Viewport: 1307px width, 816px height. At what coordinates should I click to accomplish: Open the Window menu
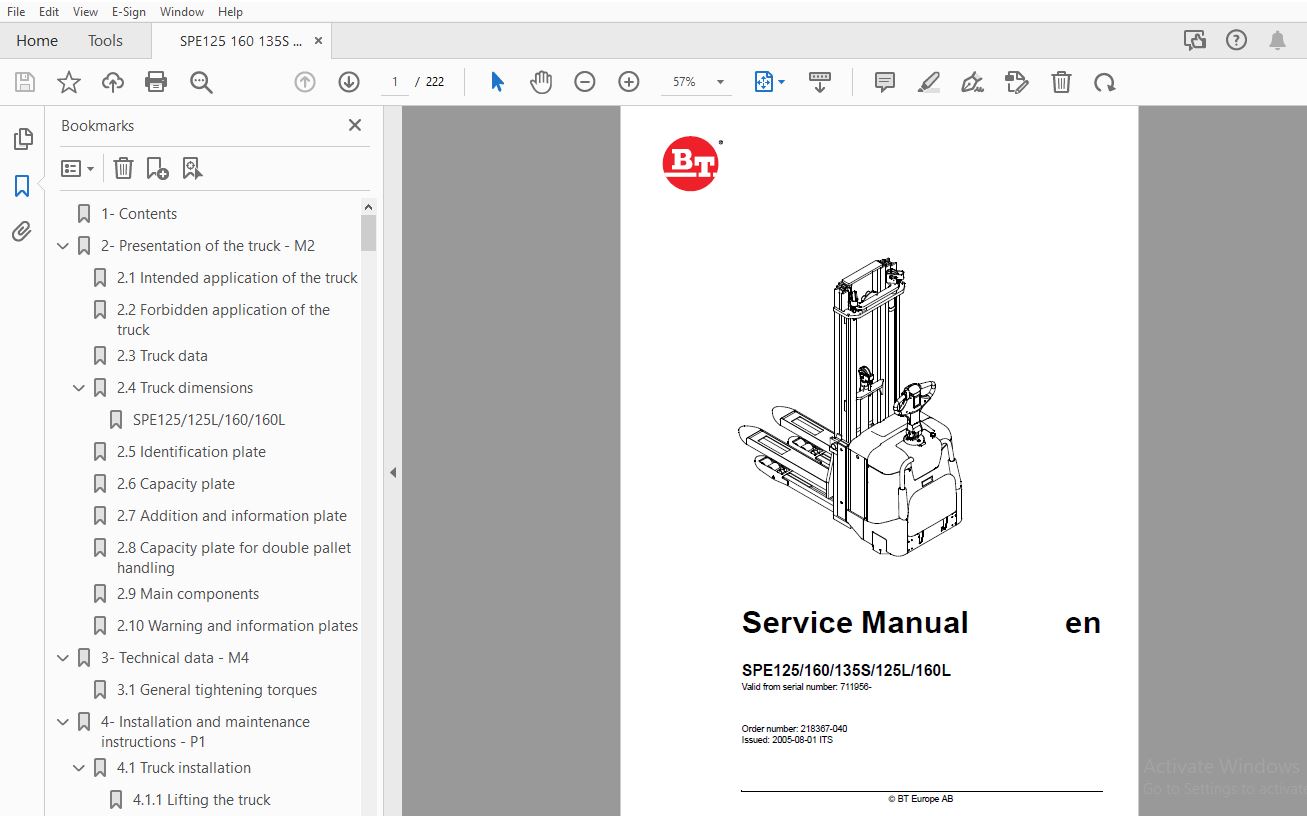(x=182, y=12)
